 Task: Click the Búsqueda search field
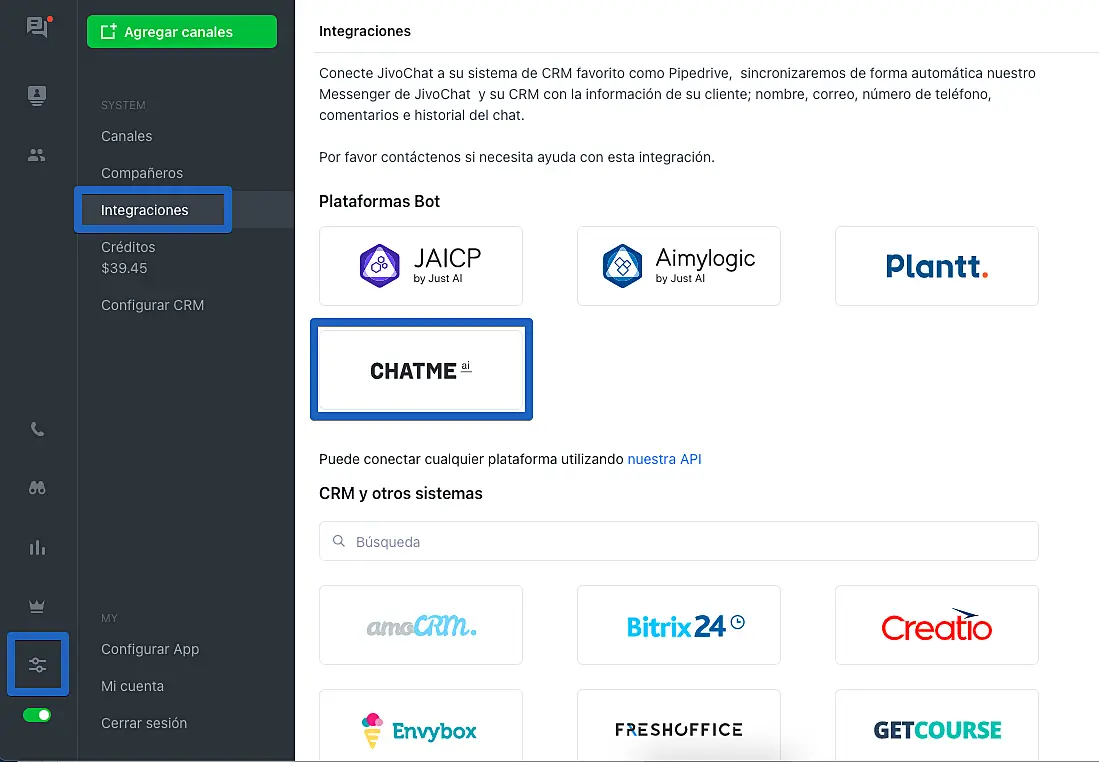tap(678, 541)
